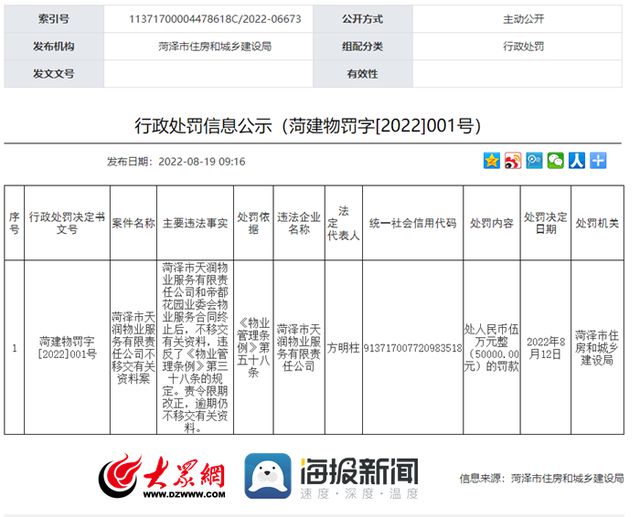Click the 主动公开 disclosure method value

[523, 19]
